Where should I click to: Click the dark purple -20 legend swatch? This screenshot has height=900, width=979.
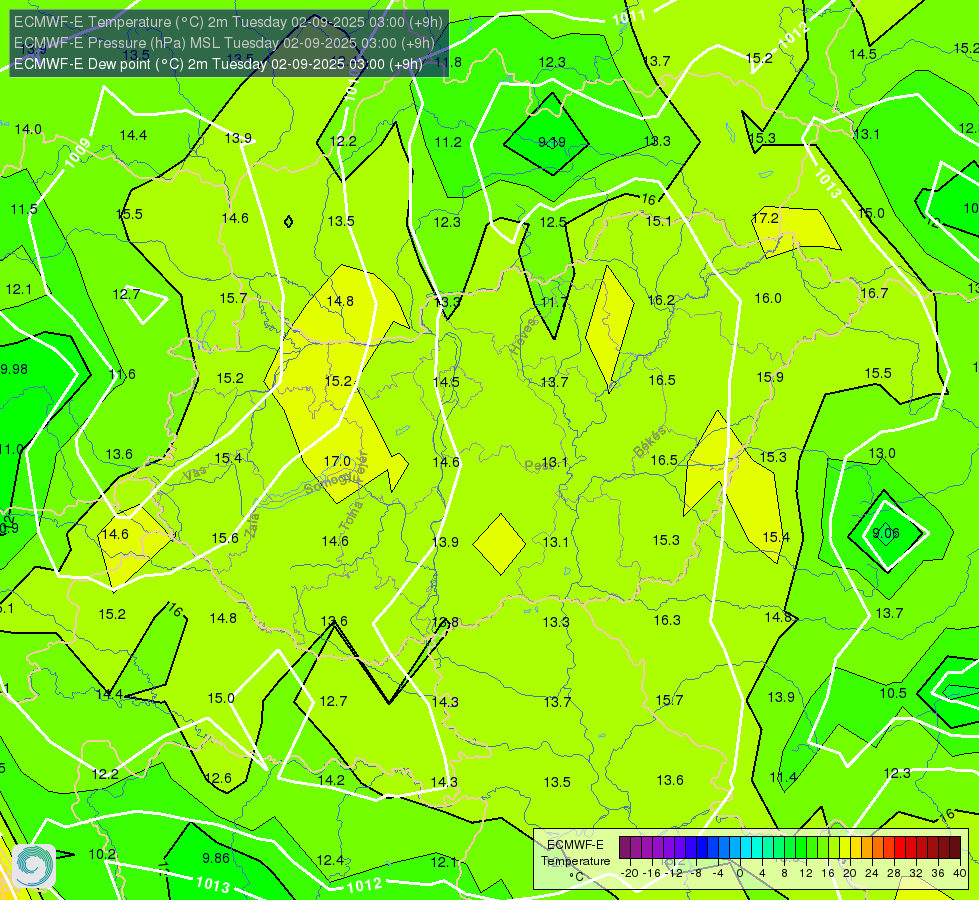coord(624,848)
